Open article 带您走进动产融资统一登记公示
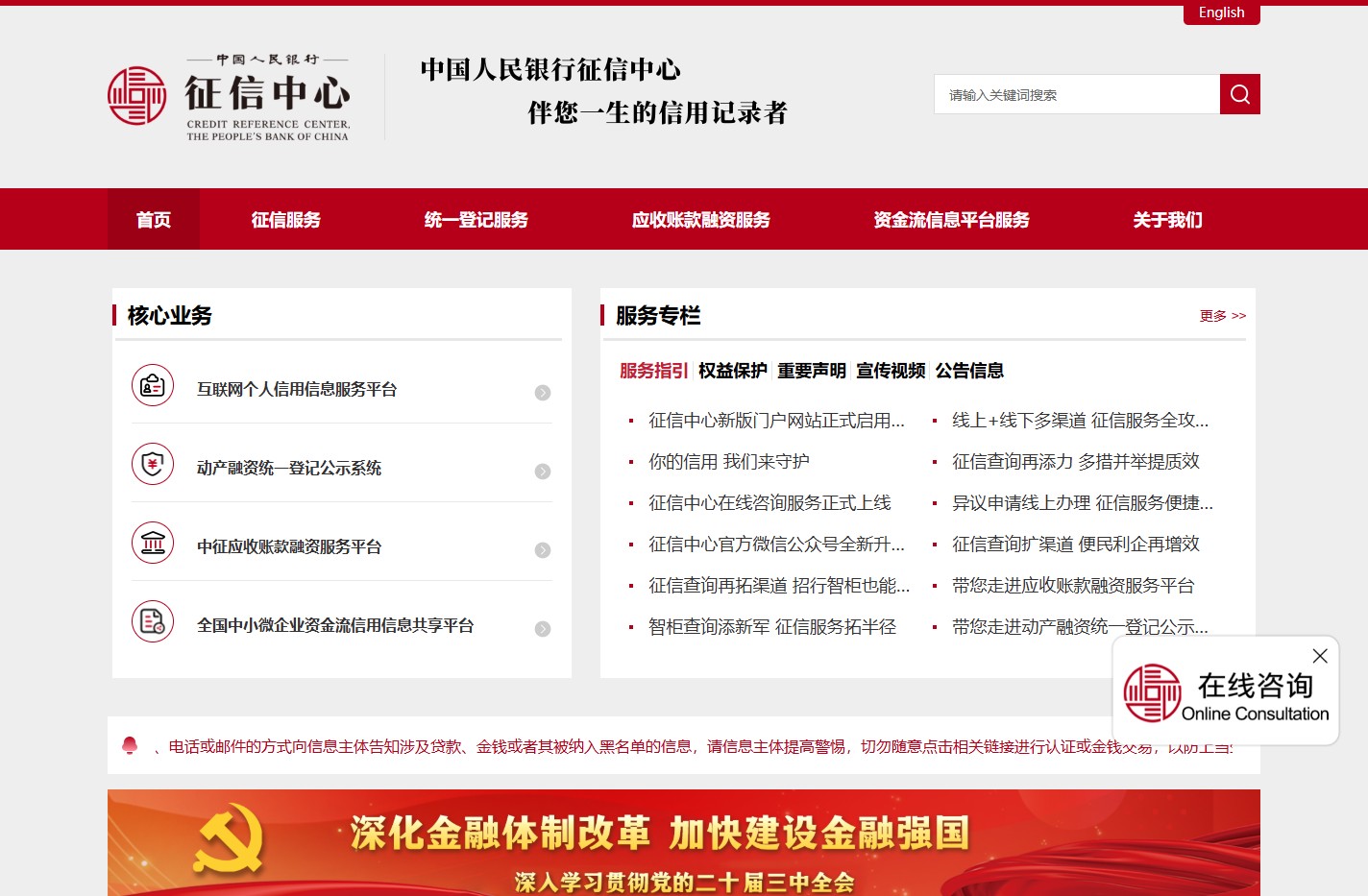1368x896 pixels. click(x=1080, y=627)
